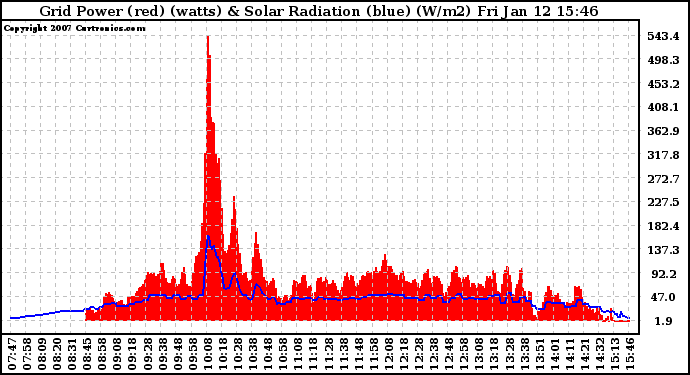The image size is (690, 375).
Task: Click the 12:58 time label
Action: (464, 354)
